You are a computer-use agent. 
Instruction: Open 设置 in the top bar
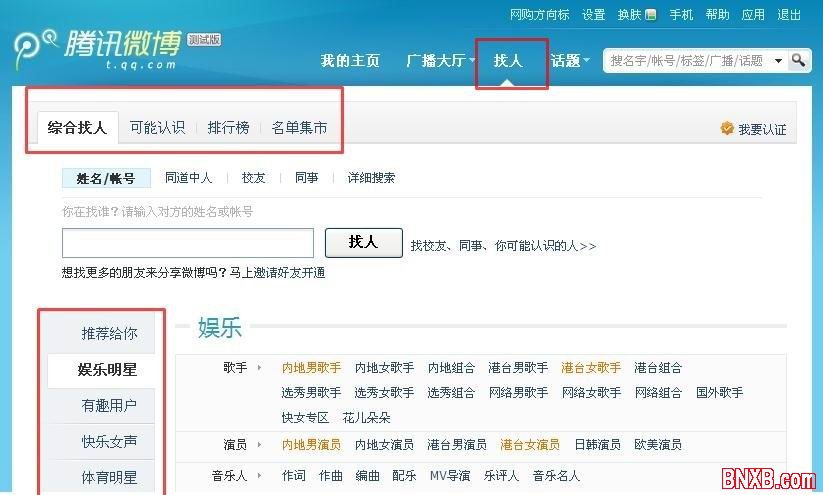click(x=594, y=15)
